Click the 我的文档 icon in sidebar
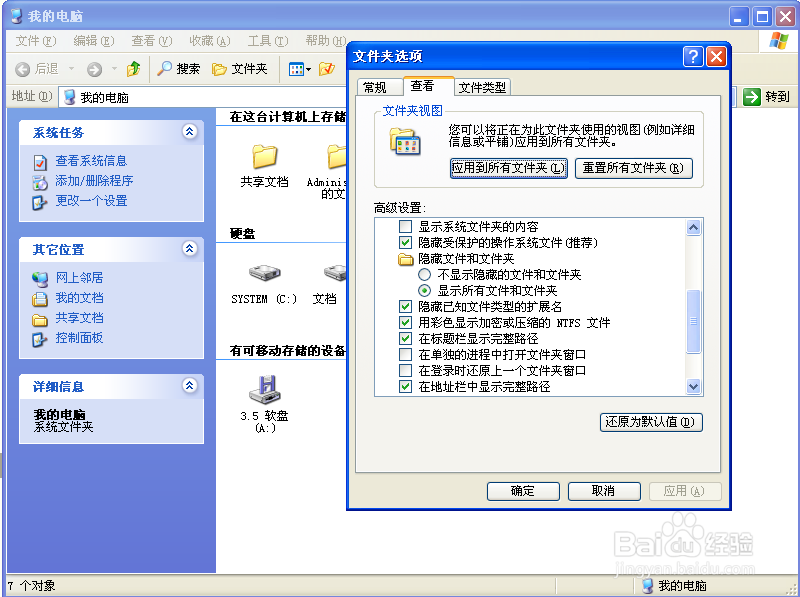This screenshot has width=800, height=597. (40, 299)
